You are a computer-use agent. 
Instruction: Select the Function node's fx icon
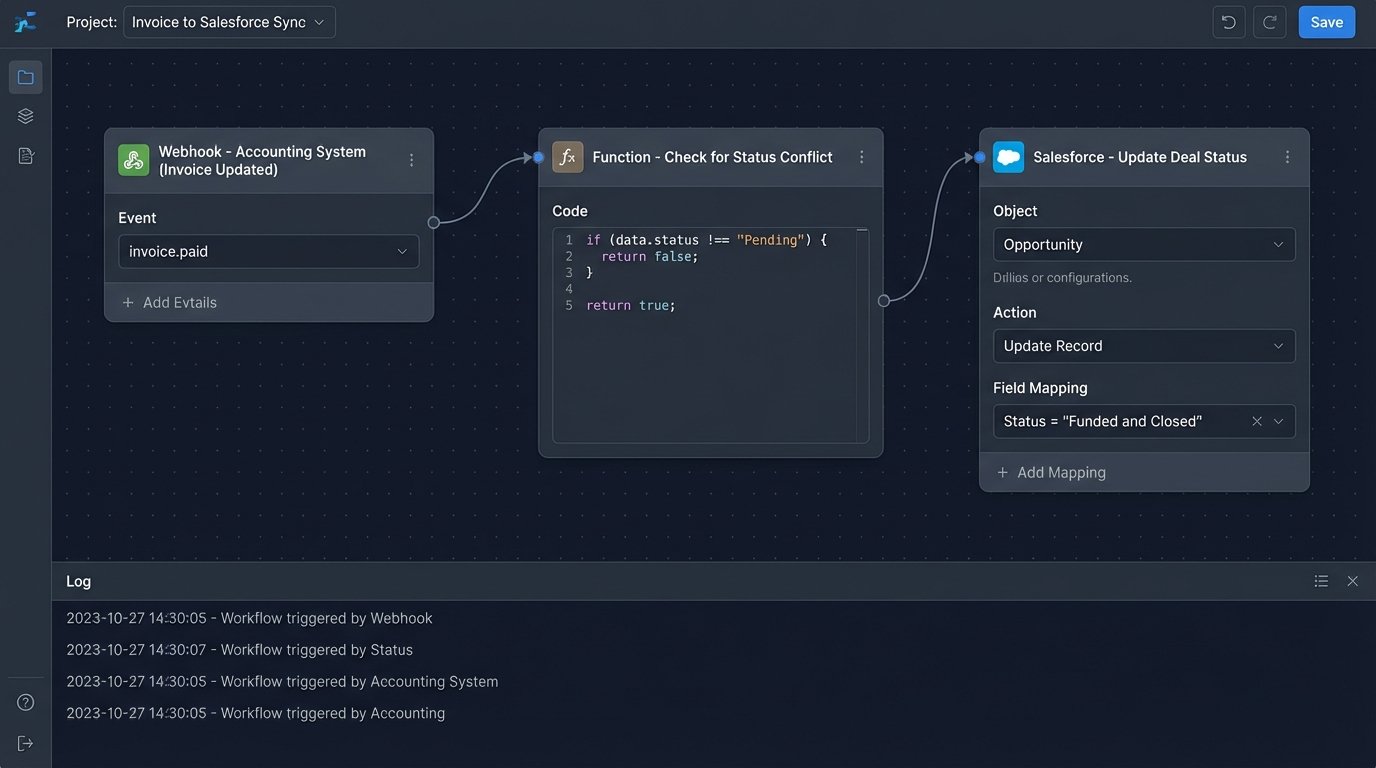click(567, 156)
